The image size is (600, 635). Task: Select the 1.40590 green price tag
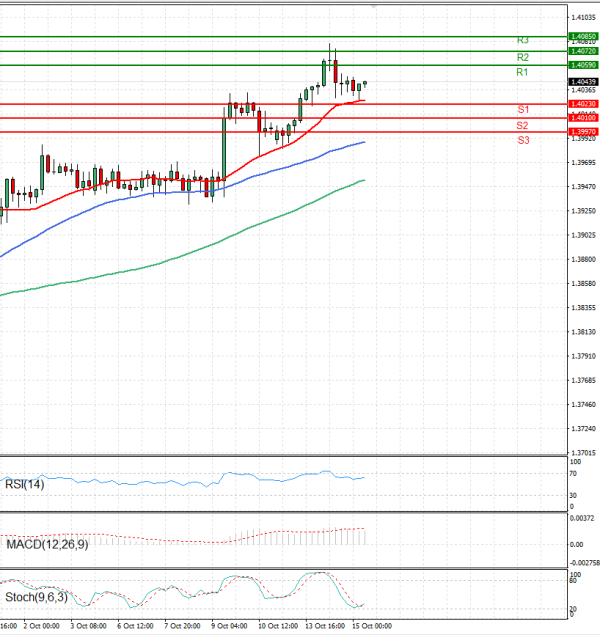583,65
